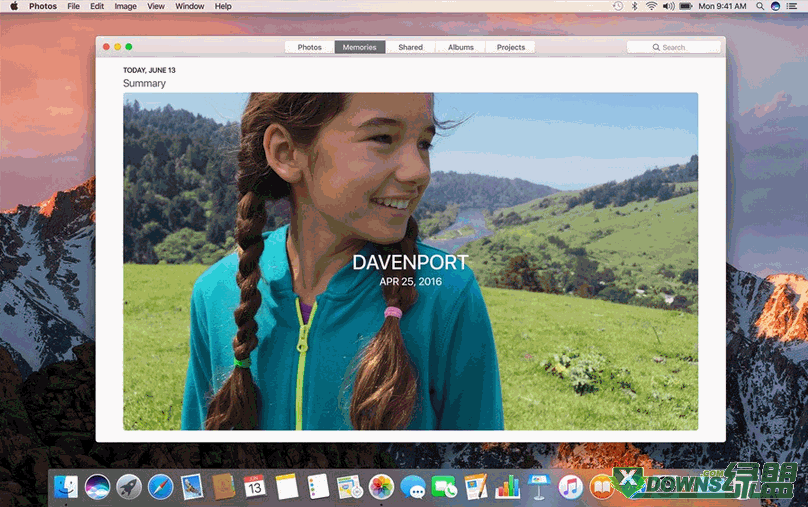Go to the Albums tab
The image size is (808, 507).
coord(461,47)
